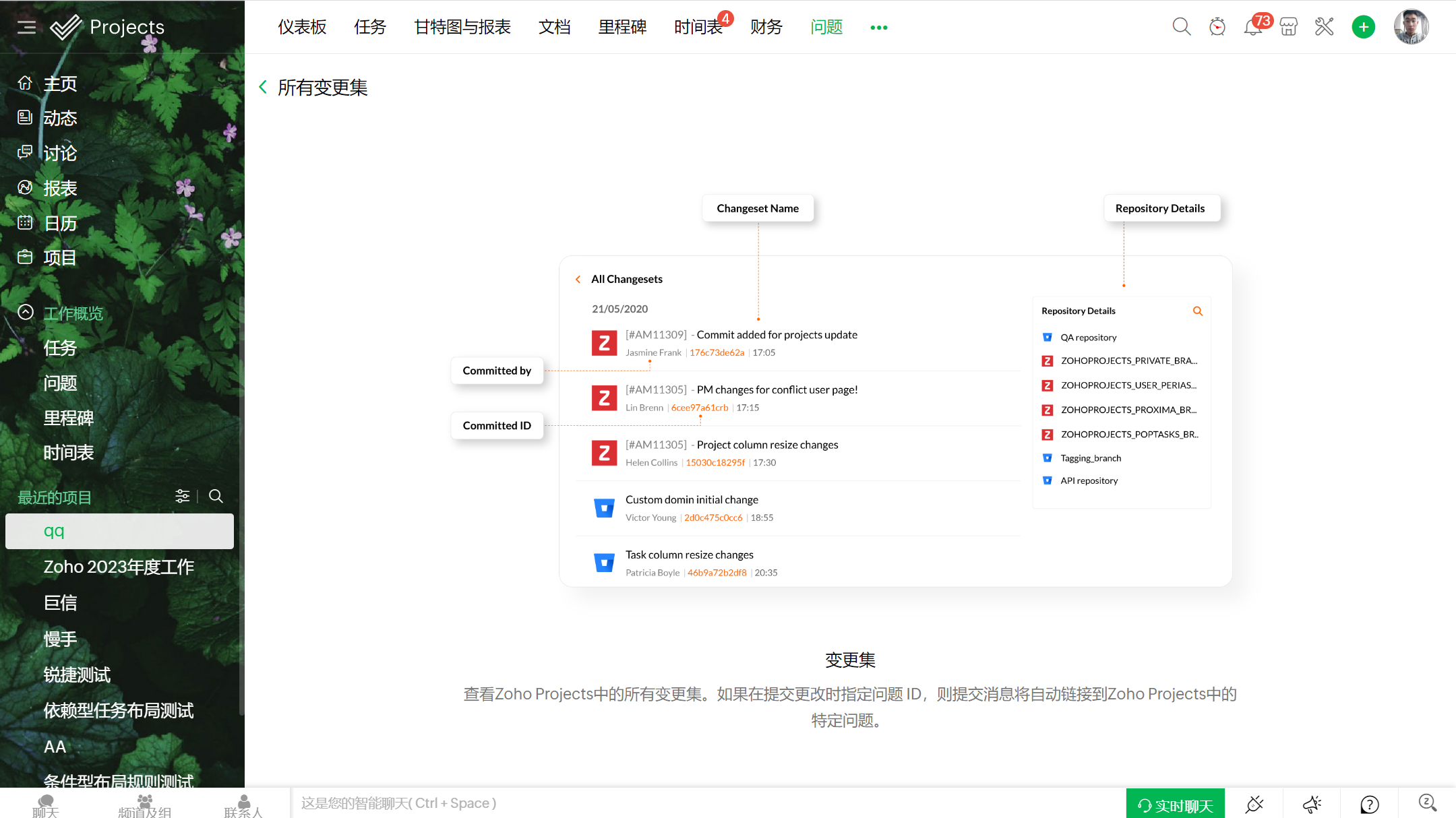Click the green plus add button

(x=1363, y=27)
